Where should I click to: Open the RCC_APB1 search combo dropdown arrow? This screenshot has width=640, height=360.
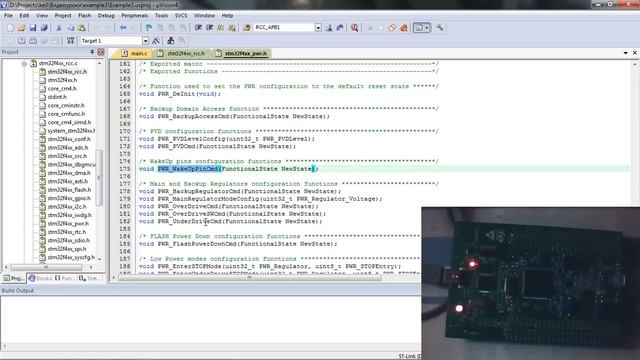[x=318, y=28]
